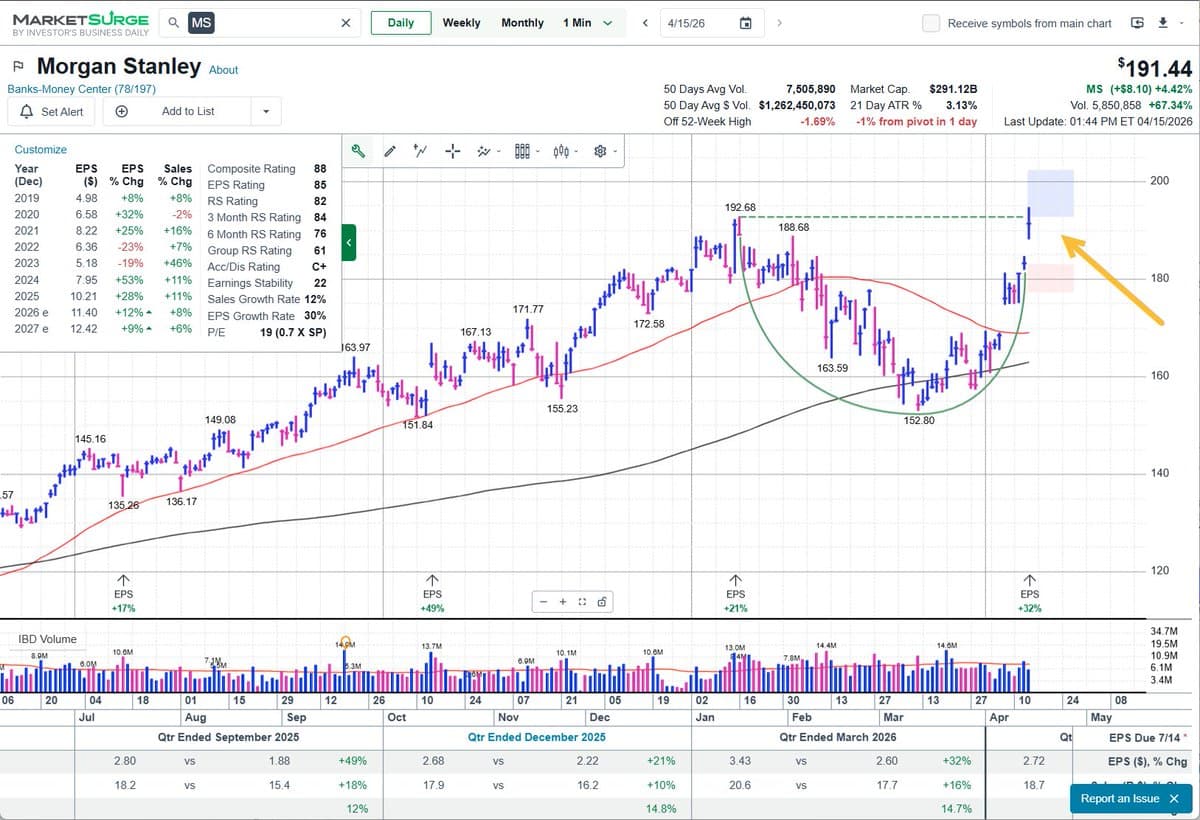This screenshot has height=820, width=1200.
Task: Close the Report an Issue banner
Action: pos(1174,798)
